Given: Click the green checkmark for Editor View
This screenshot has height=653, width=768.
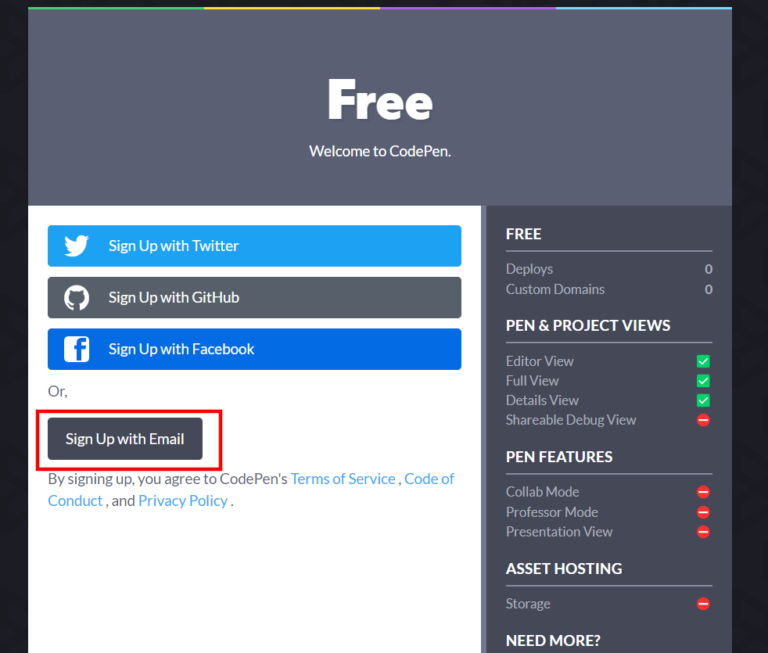Looking at the screenshot, I should (x=703, y=361).
